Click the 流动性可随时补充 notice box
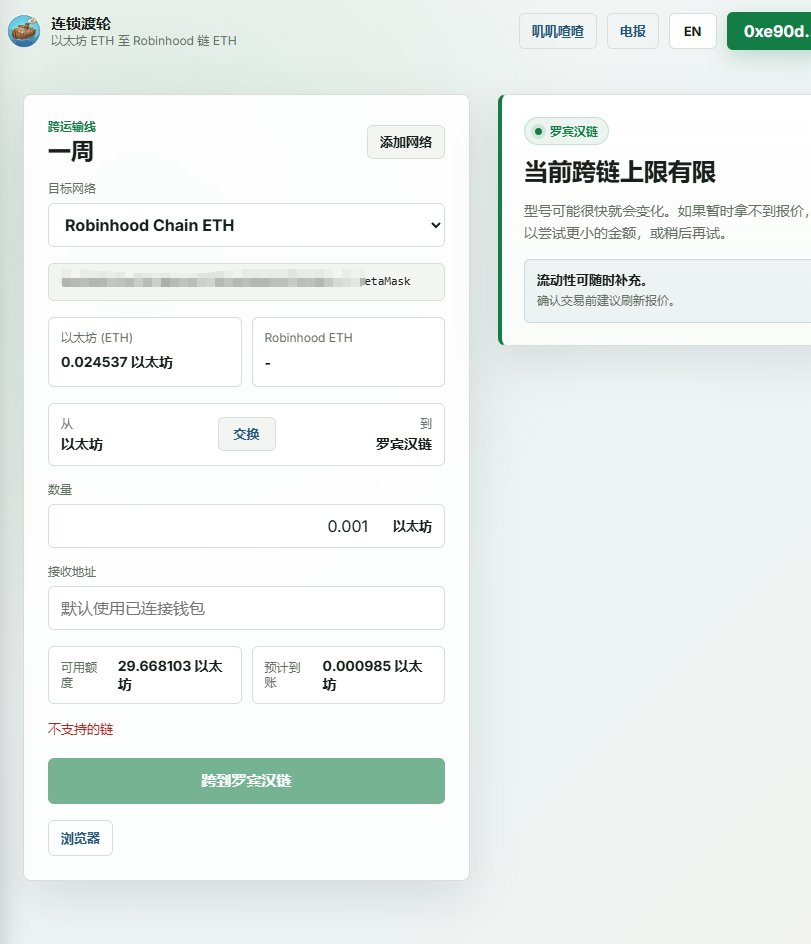The width and height of the screenshot is (811, 944). pyautogui.click(x=667, y=291)
